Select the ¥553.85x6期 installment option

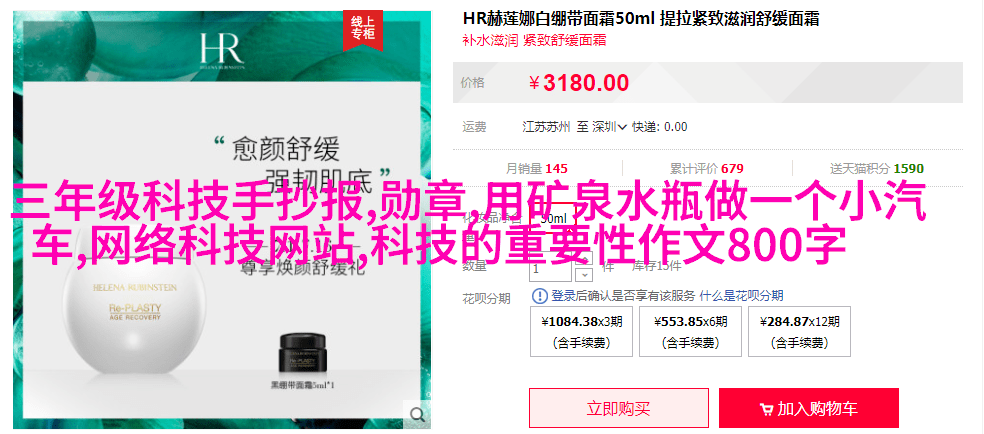point(690,331)
